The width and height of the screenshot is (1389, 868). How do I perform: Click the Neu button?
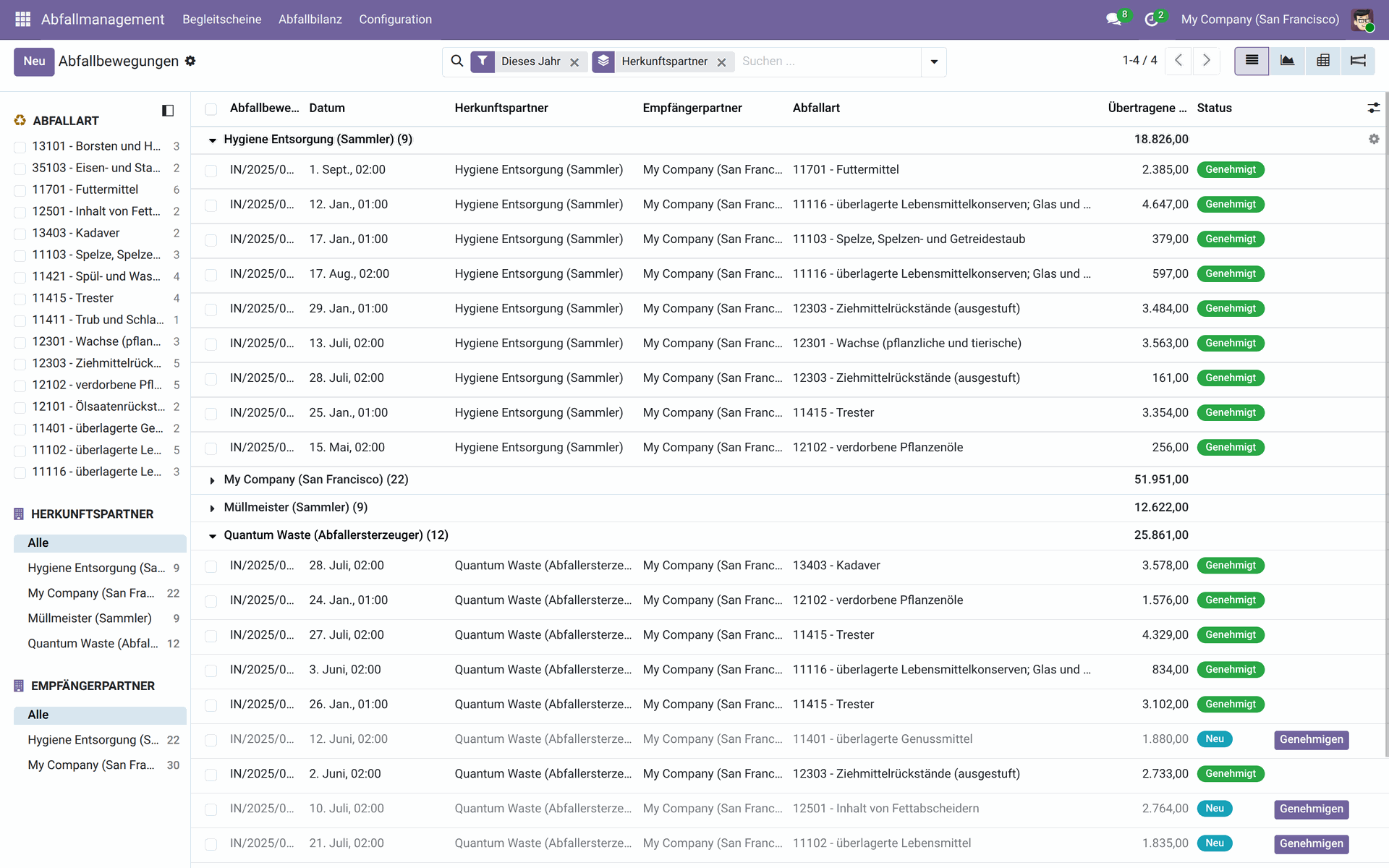[x=34, y=61]
